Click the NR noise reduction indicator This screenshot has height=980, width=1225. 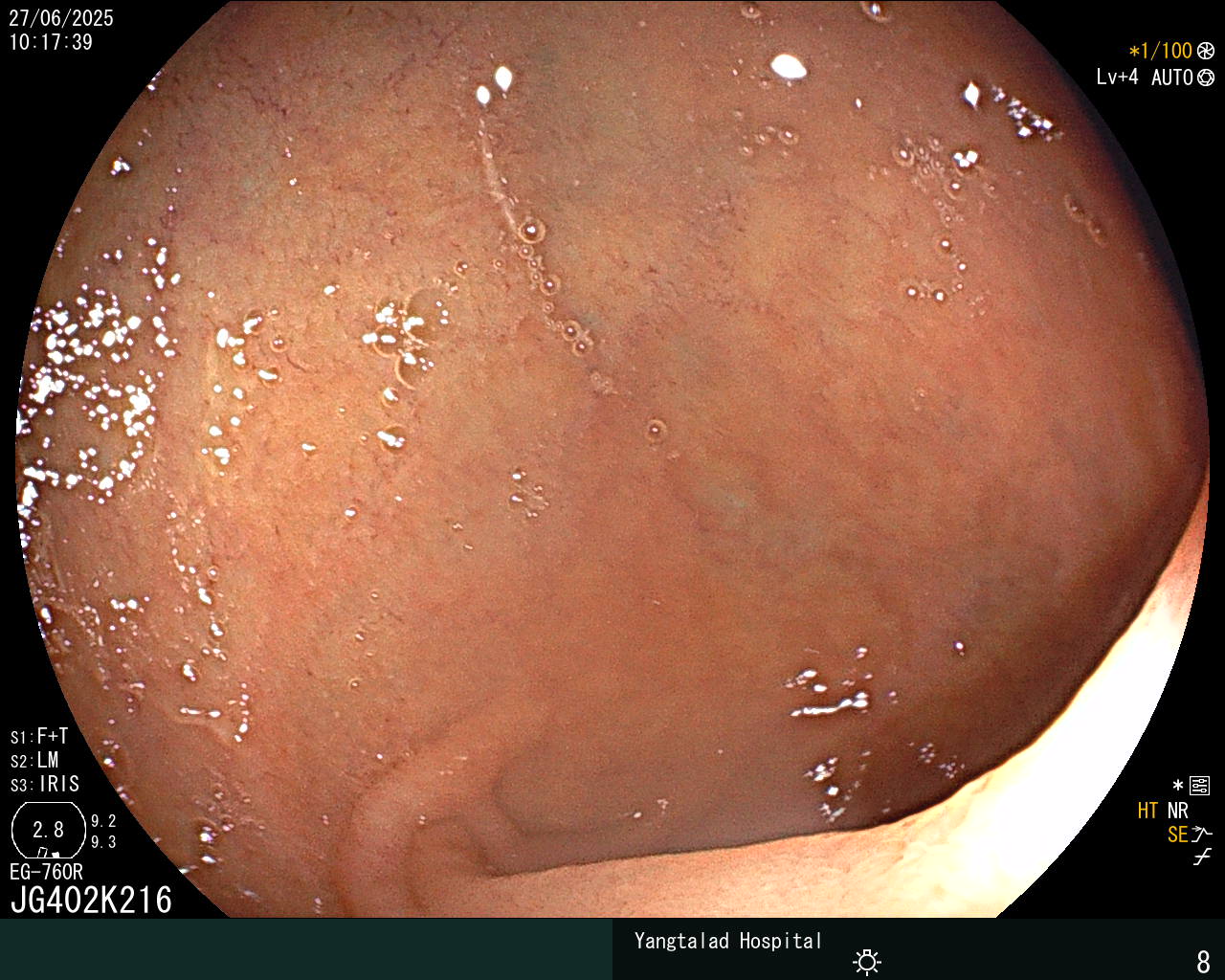[1177, 811]
